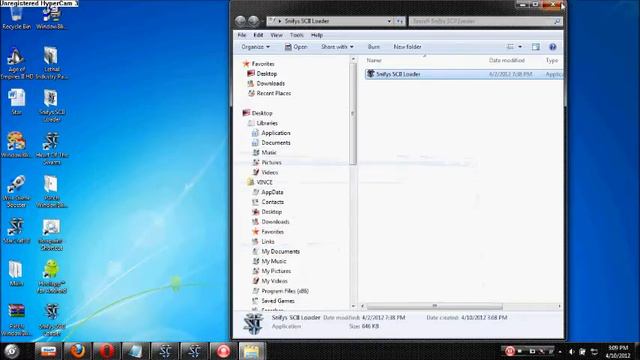Open the Help menu
640x360 pixels.
click(317, 35)
